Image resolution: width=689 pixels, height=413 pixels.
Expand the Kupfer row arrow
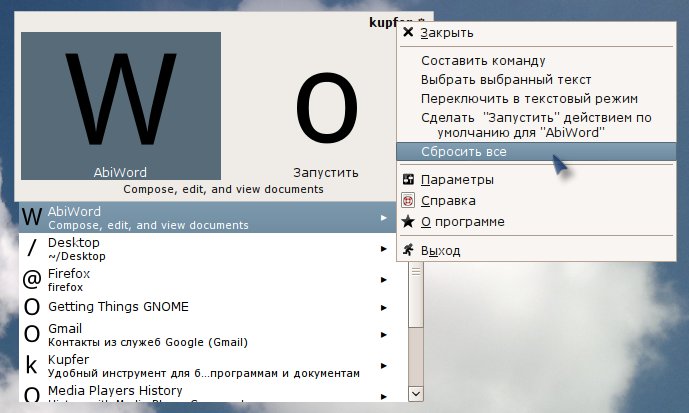pos(384,366)
